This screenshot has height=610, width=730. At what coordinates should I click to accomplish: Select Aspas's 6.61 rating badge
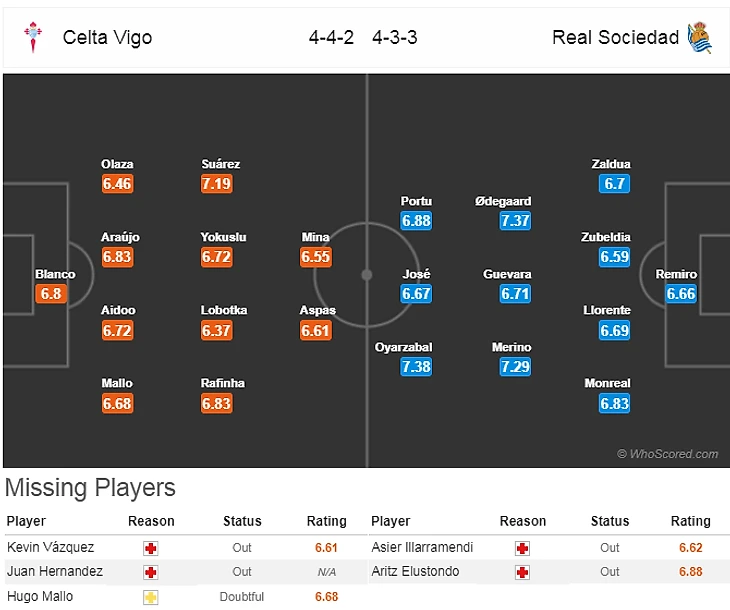point(316,330)
